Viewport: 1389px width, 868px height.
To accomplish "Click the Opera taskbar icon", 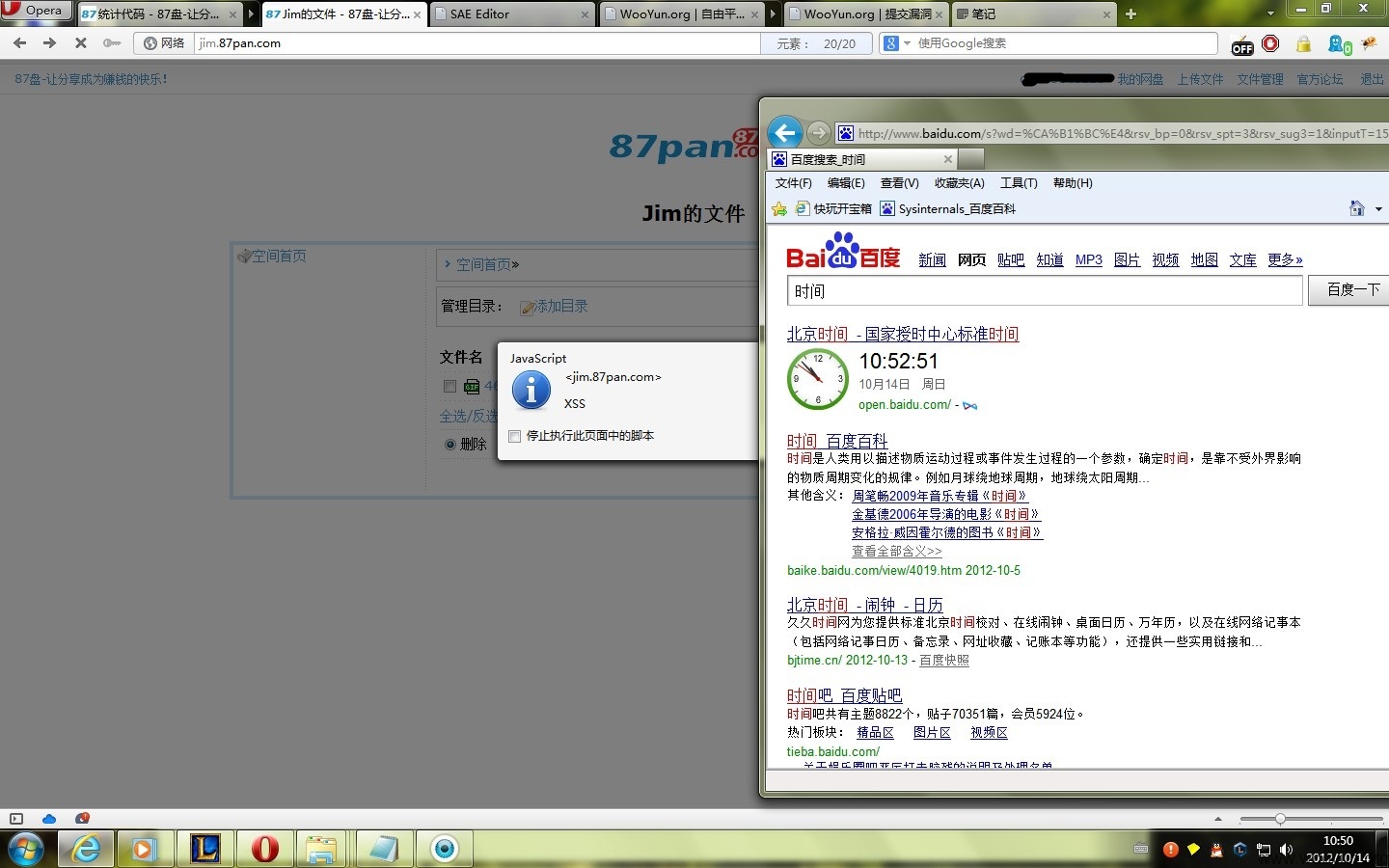I will [264, 849].
